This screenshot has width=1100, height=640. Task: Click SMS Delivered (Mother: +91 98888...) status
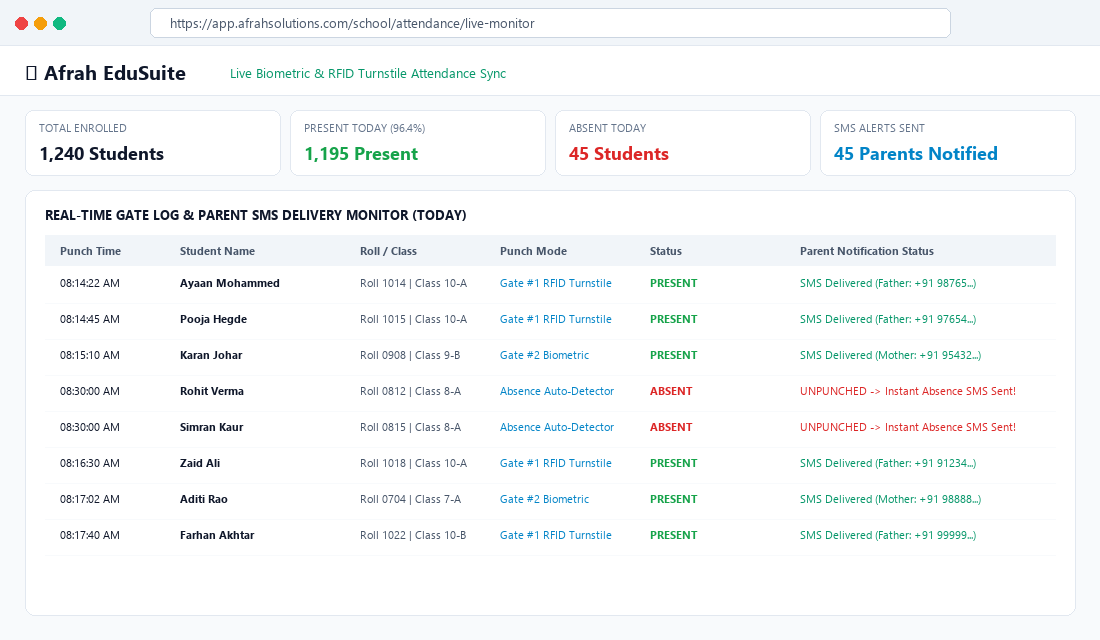tap(890, 500)
